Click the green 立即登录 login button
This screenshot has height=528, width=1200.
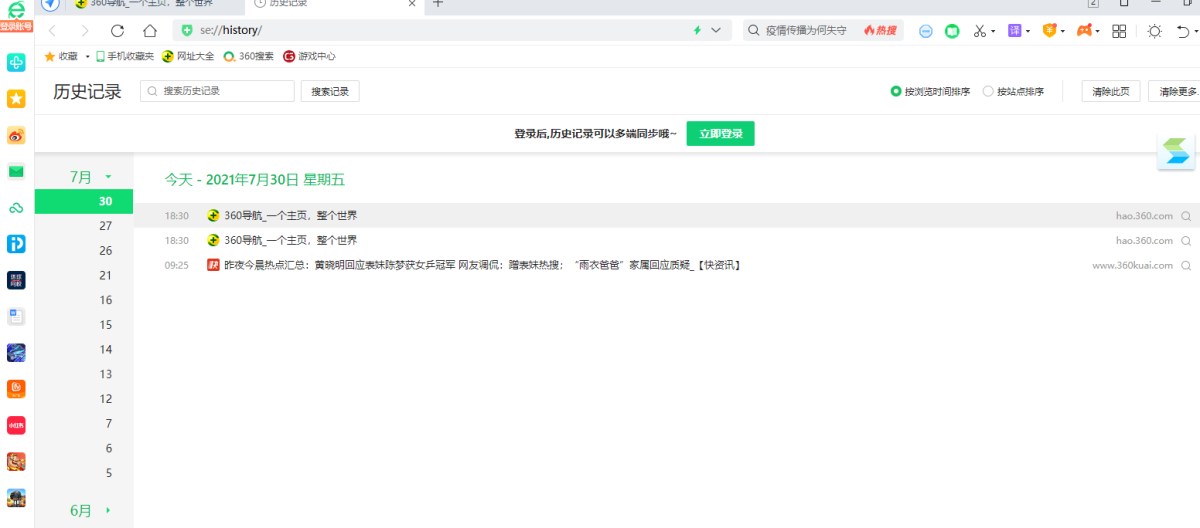point(720,134)
